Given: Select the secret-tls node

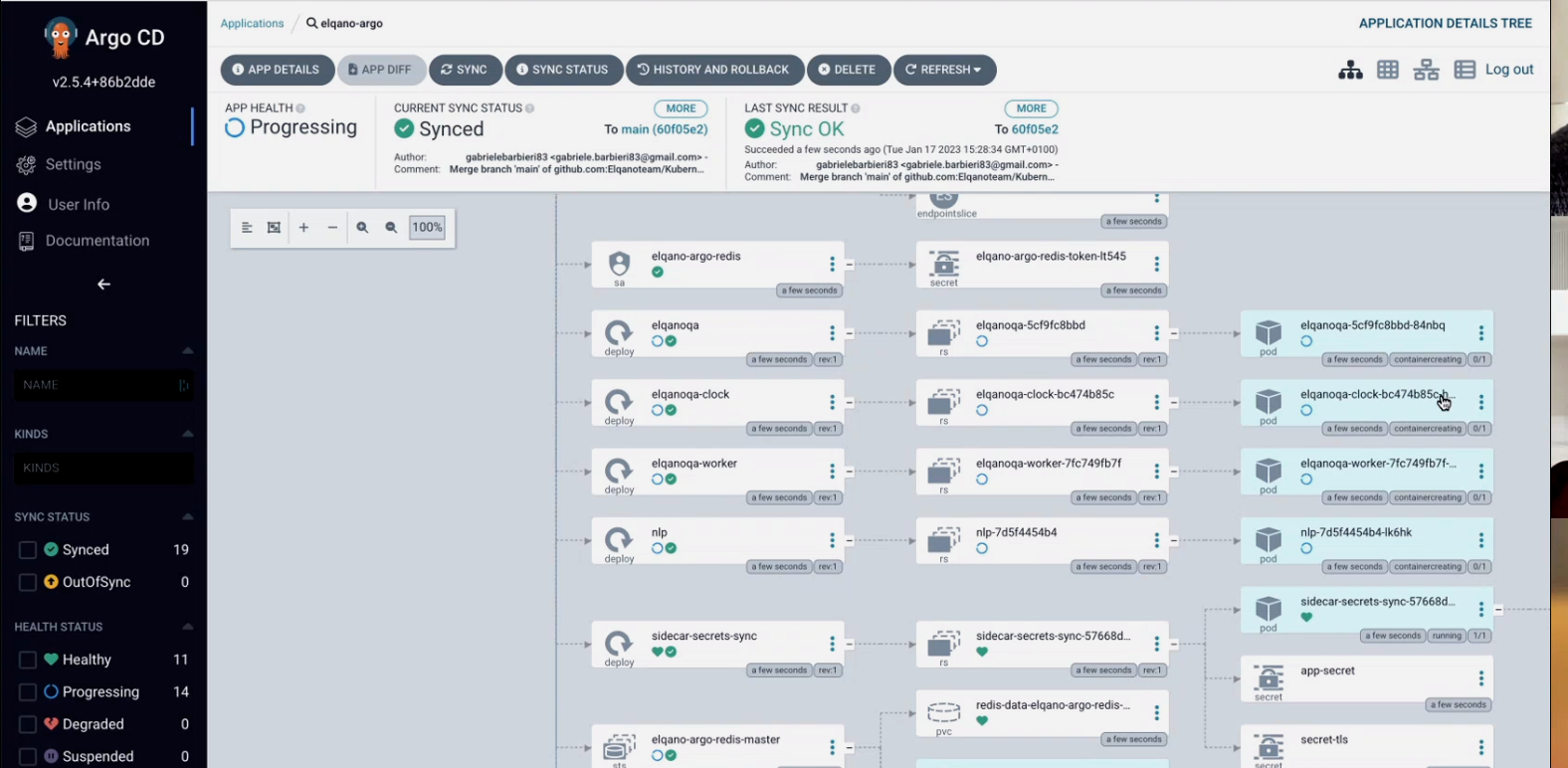Looking at the screenshot, I should [x=1367, y=747].
